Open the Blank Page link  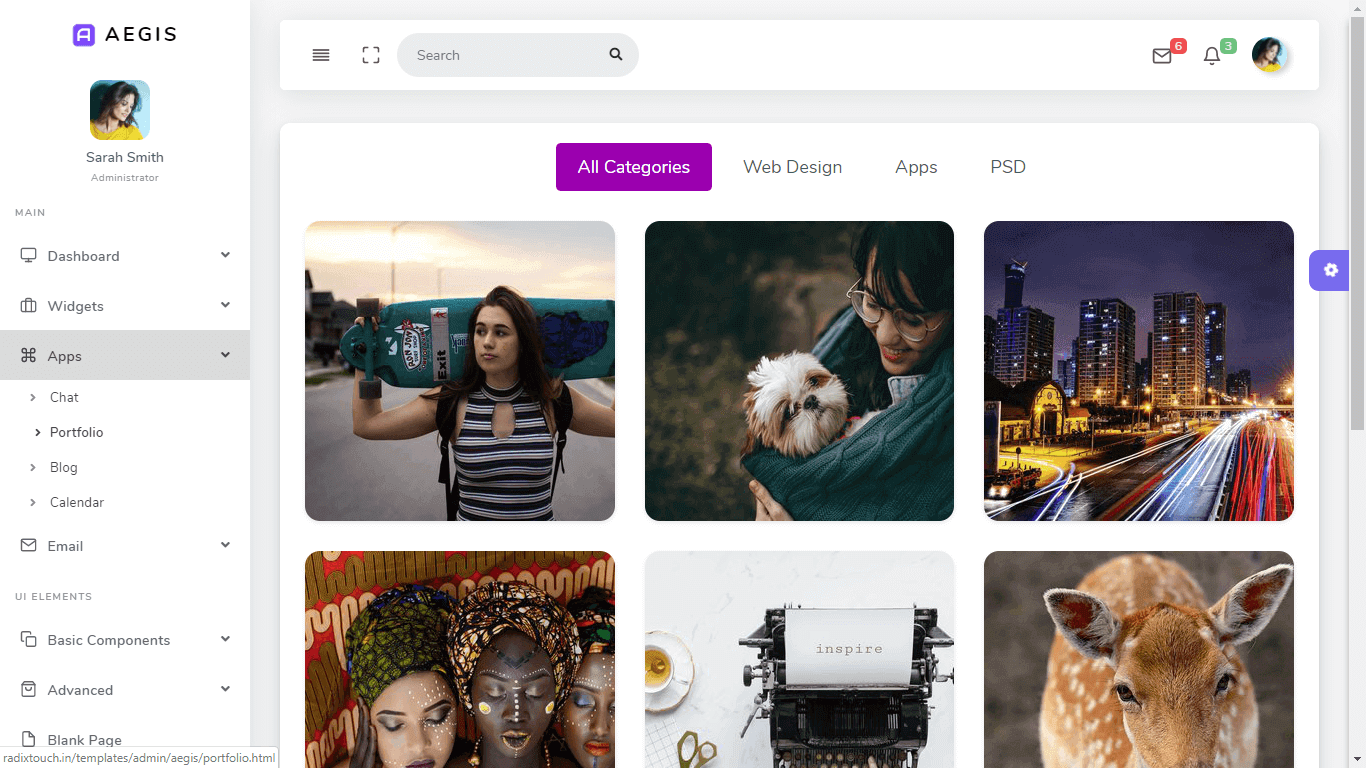tap(85, 740)
